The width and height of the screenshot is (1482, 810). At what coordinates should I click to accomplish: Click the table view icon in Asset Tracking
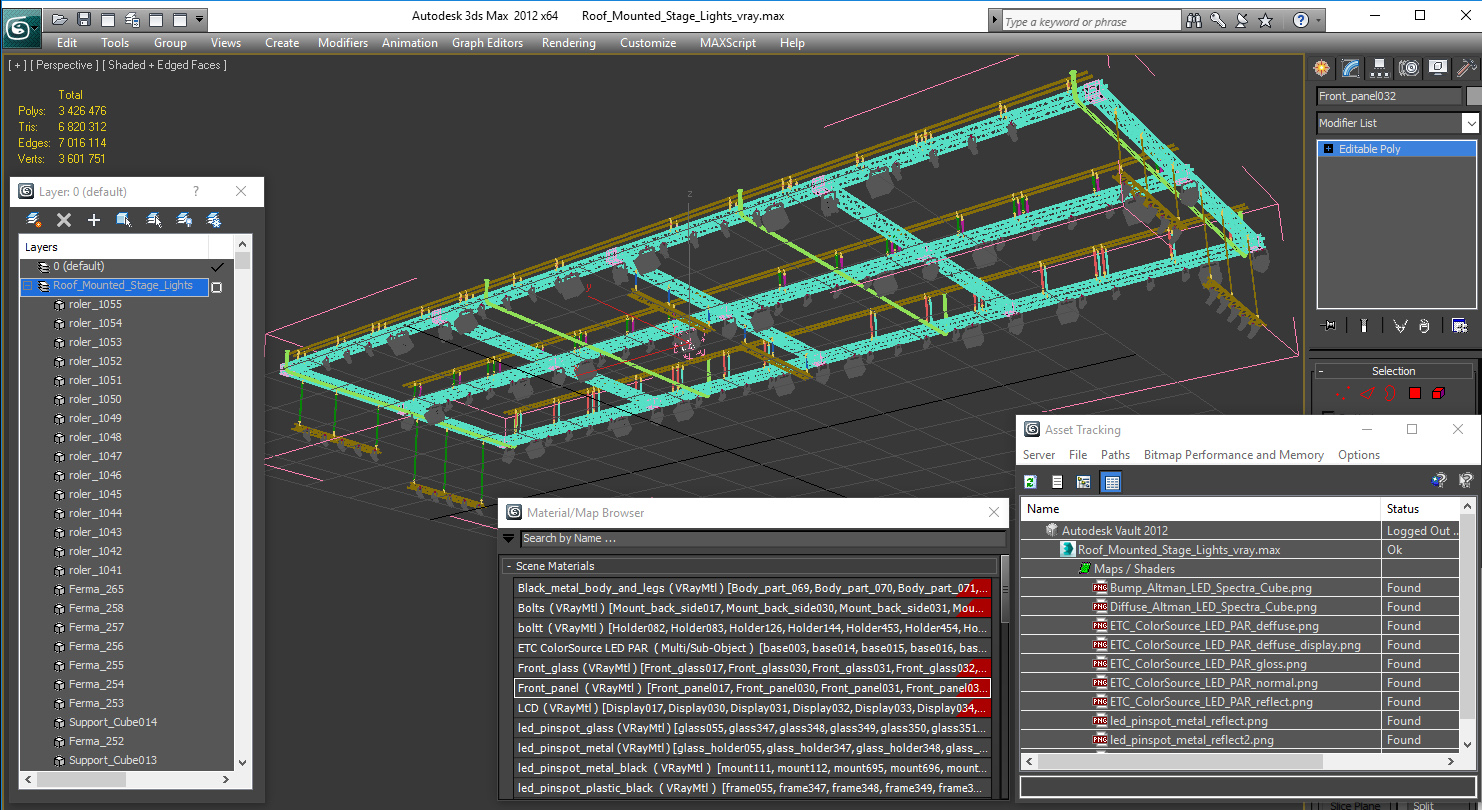pyautogui.click(x=1111, y=482)
